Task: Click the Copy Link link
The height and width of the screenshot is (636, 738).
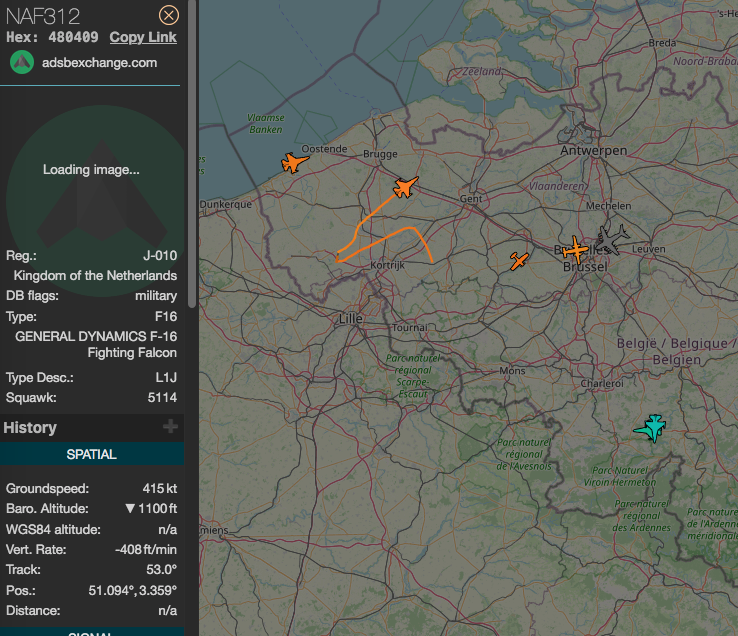Action: 143,37
